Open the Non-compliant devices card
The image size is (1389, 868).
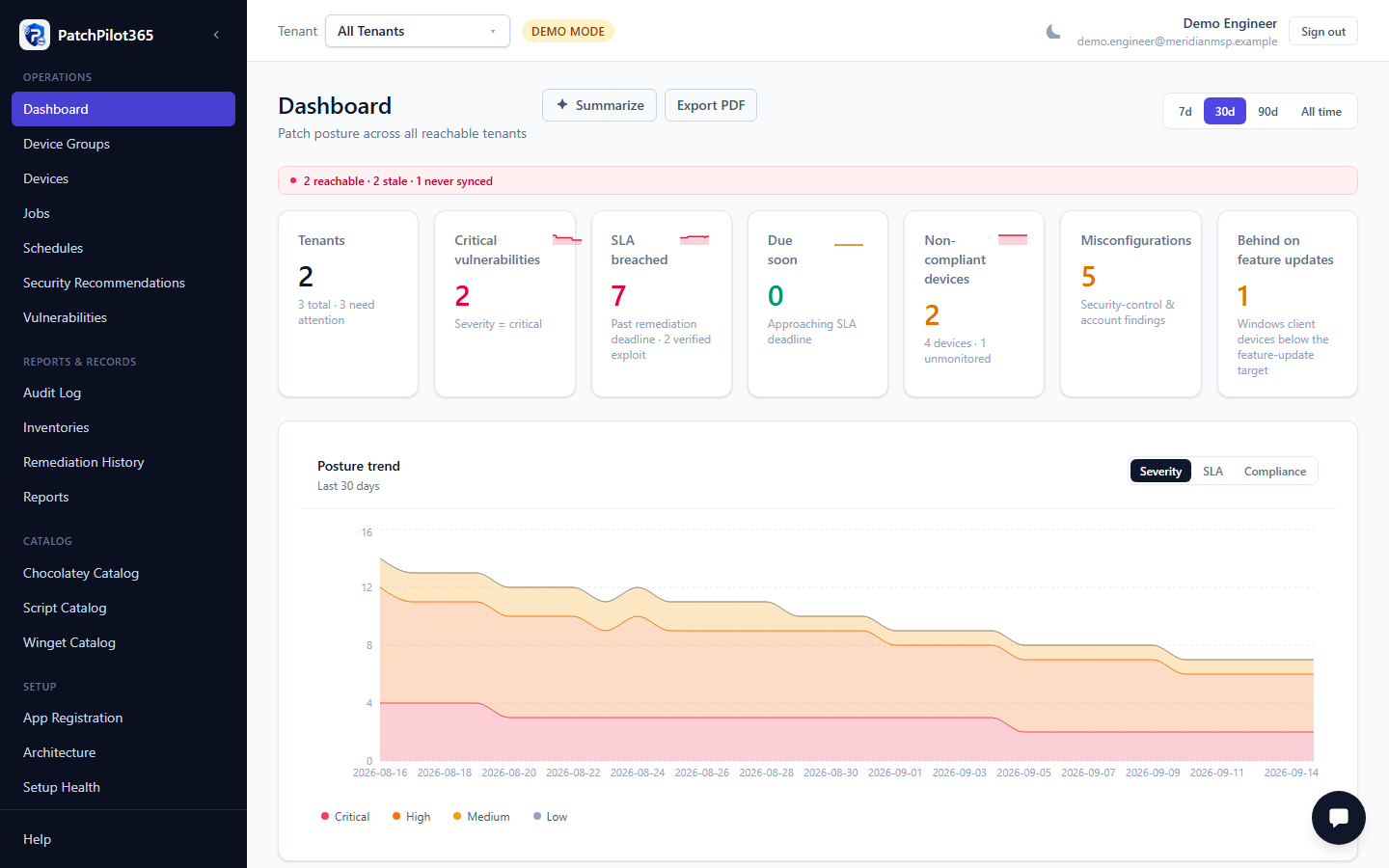(974, 304)
